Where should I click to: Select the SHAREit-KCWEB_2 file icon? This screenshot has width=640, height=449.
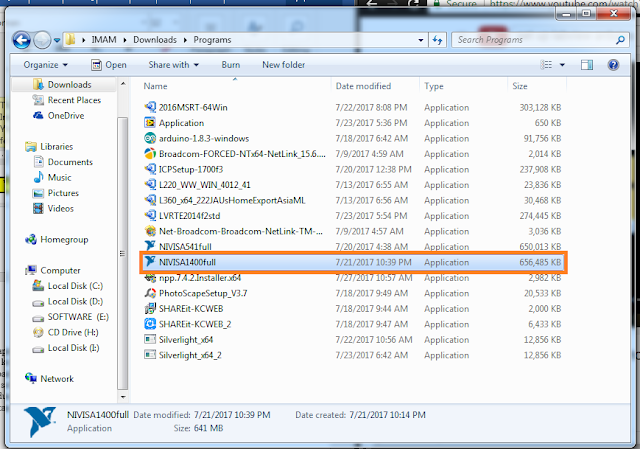point(150,324)
